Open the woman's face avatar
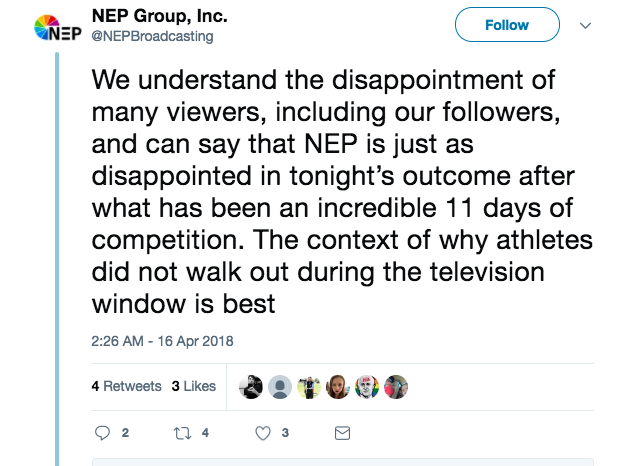Viewport: 629px width, 466px height. point(337,387)
